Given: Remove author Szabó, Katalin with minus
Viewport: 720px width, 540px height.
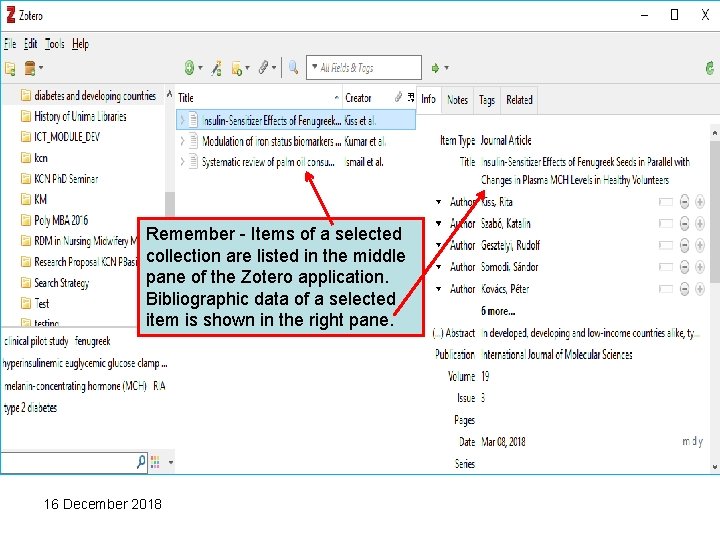Looking at the screenshot, I should coord(684,224).
